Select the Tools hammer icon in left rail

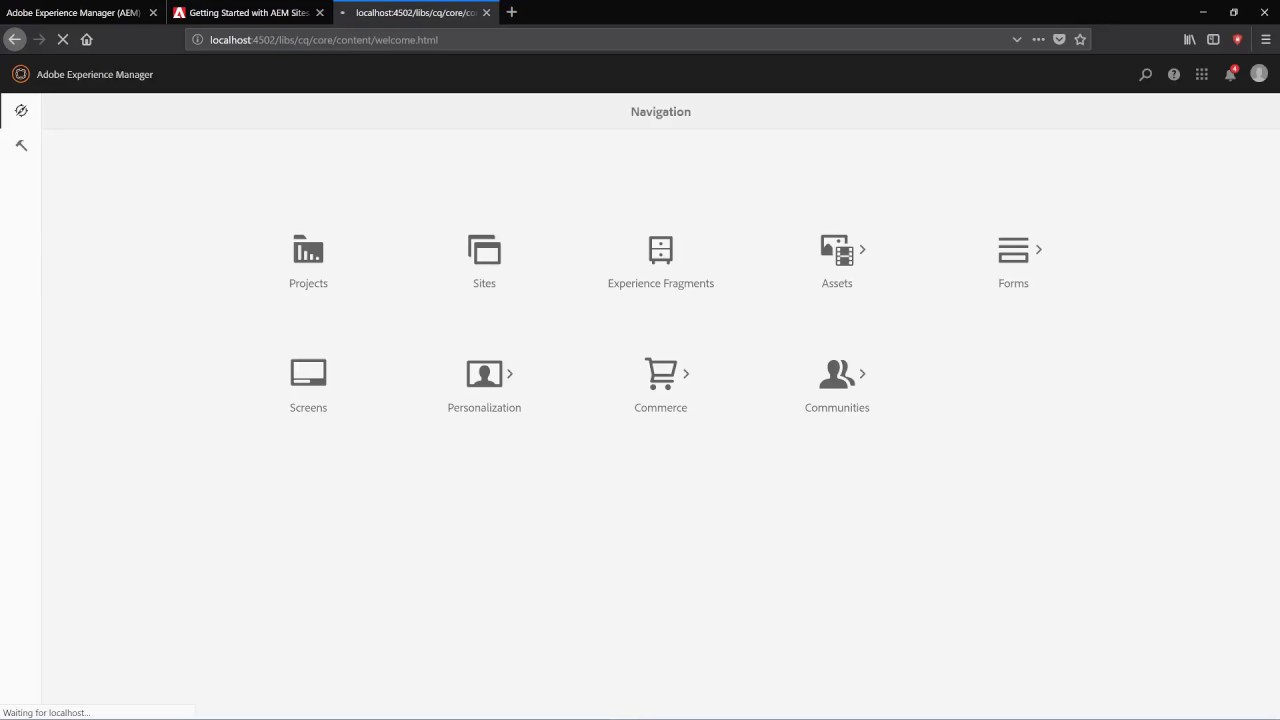21,145
